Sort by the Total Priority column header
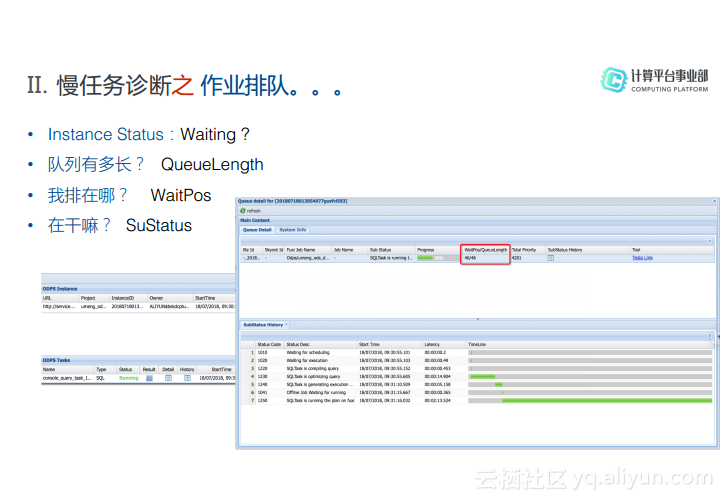724x501 pixels. (x=528, y=250)
